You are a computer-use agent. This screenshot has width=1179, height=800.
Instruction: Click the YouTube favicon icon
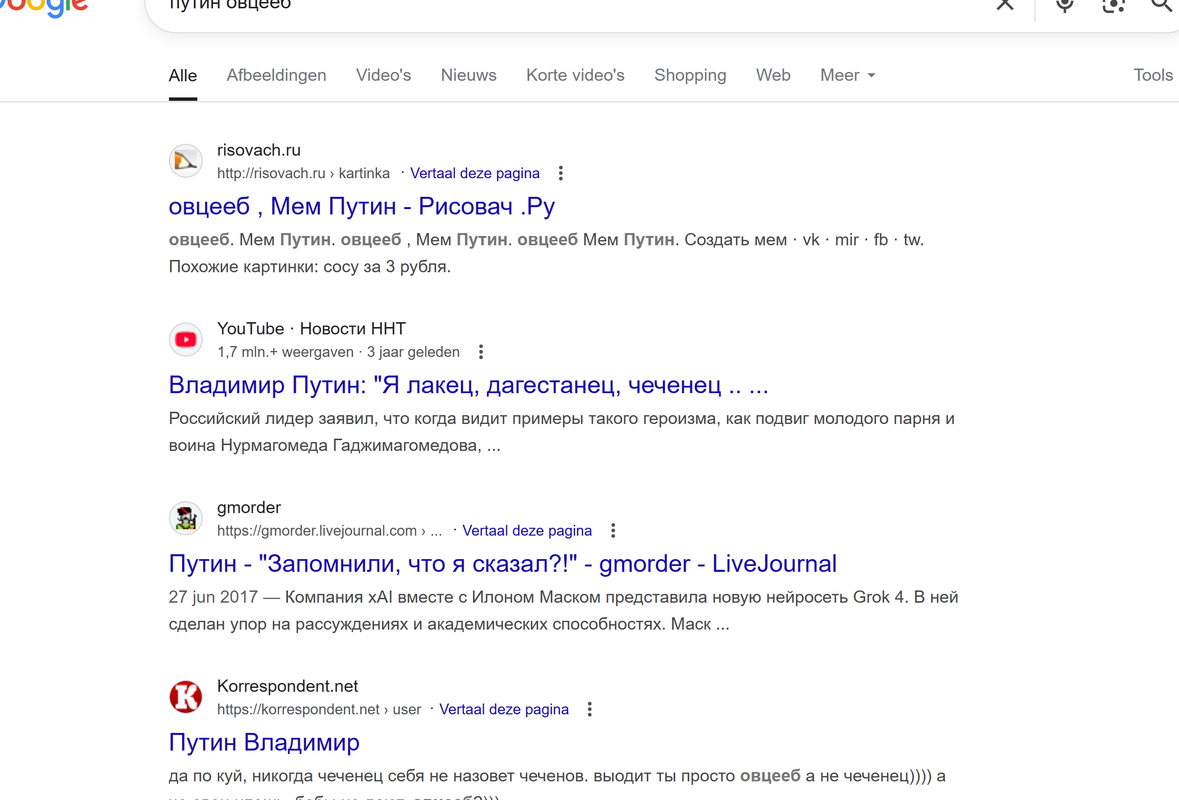(x=186, y=340)
